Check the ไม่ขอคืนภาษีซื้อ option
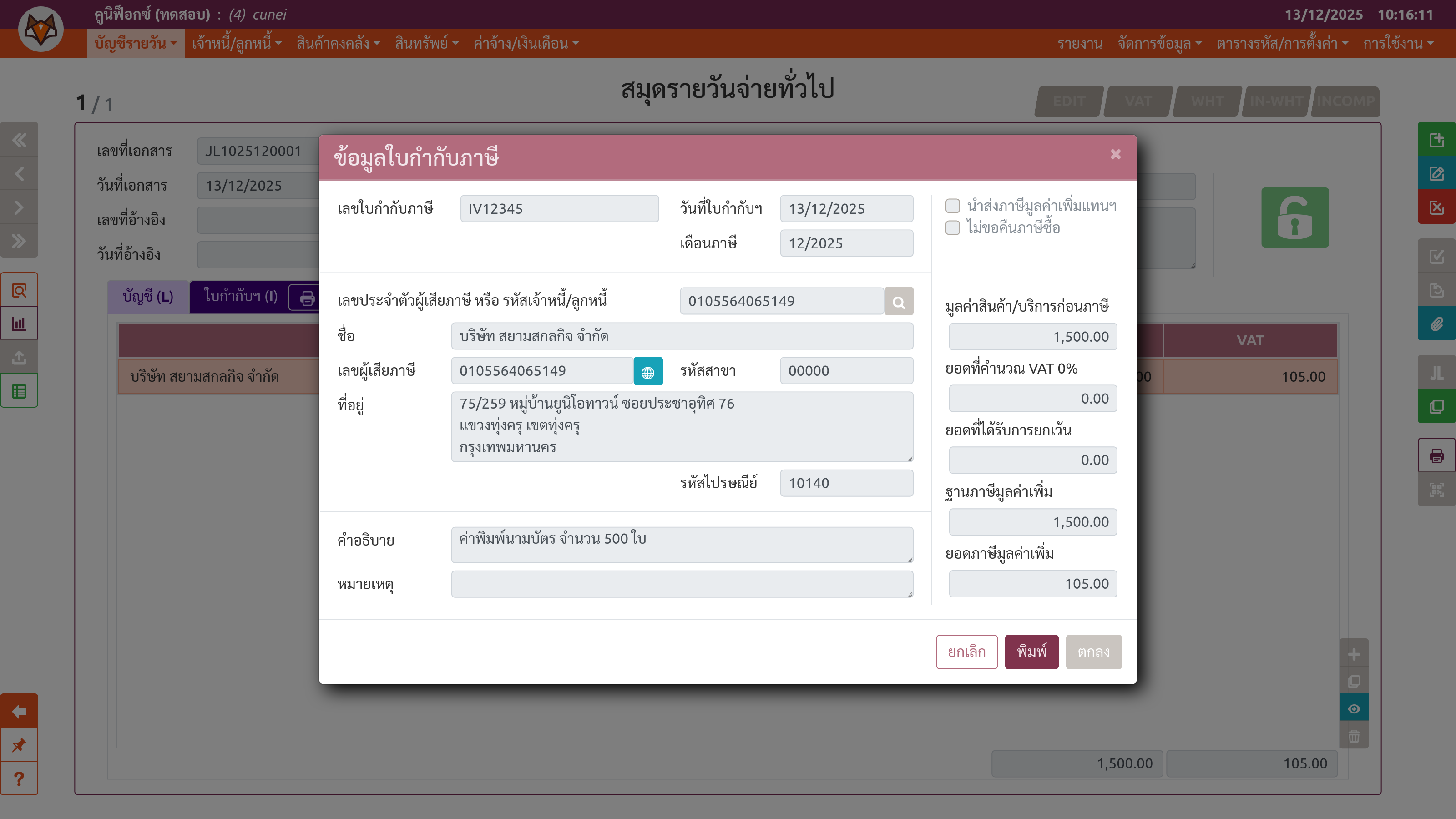This screenshot has height=819, width=1456. (952, 228)
